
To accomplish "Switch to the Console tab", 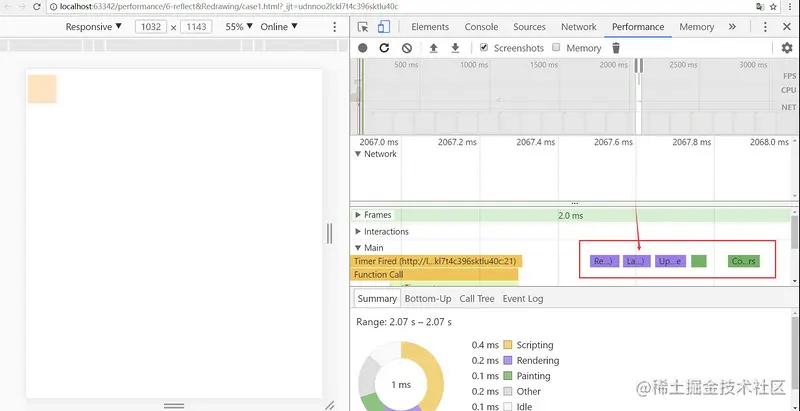I will [481, 27].
